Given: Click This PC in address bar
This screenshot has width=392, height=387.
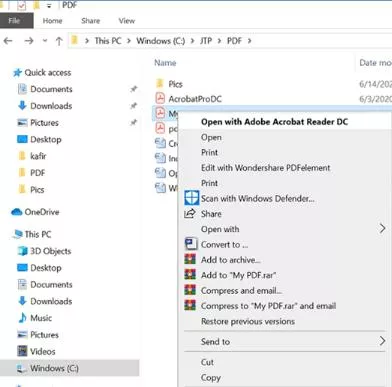Looking at the screenshot, I should coord(108,41).
